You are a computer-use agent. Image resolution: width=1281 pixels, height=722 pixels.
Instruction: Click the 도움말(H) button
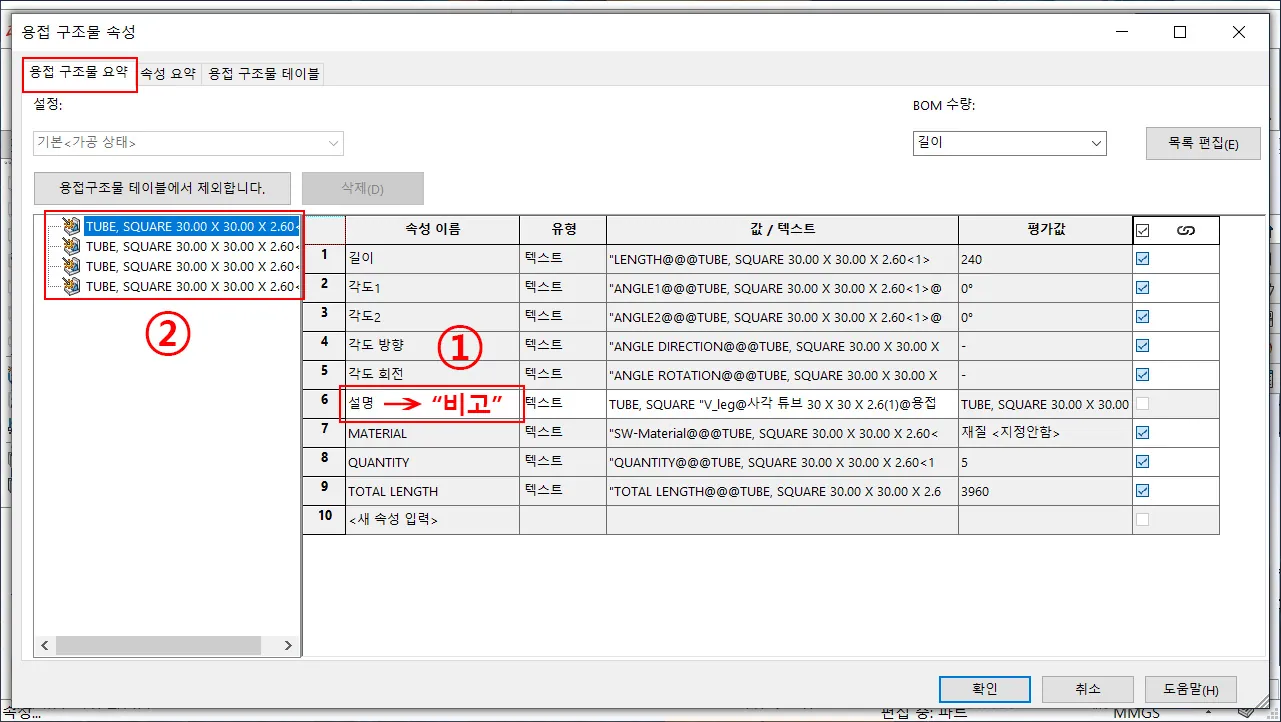click(1191, 688)
